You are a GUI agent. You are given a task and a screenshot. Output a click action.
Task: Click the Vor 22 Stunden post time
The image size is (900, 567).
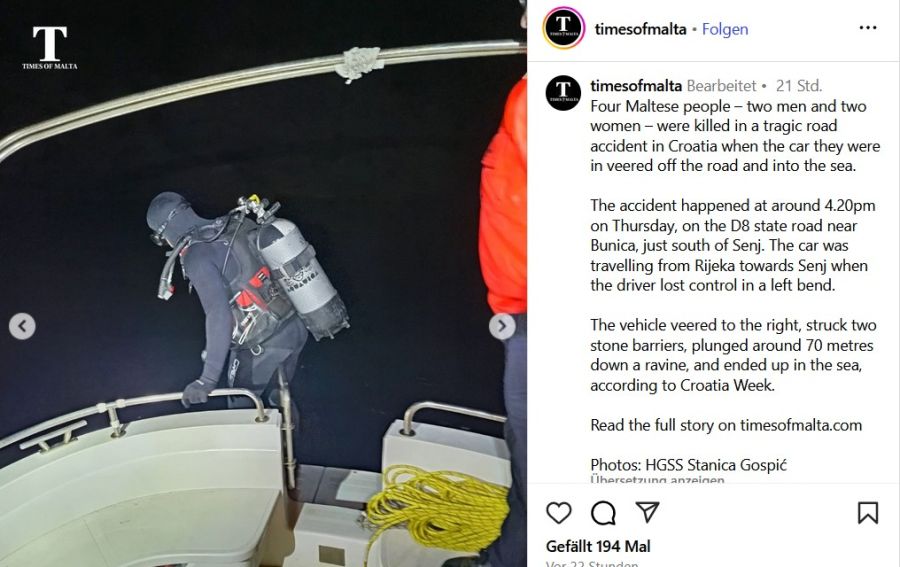click(592, 563)
